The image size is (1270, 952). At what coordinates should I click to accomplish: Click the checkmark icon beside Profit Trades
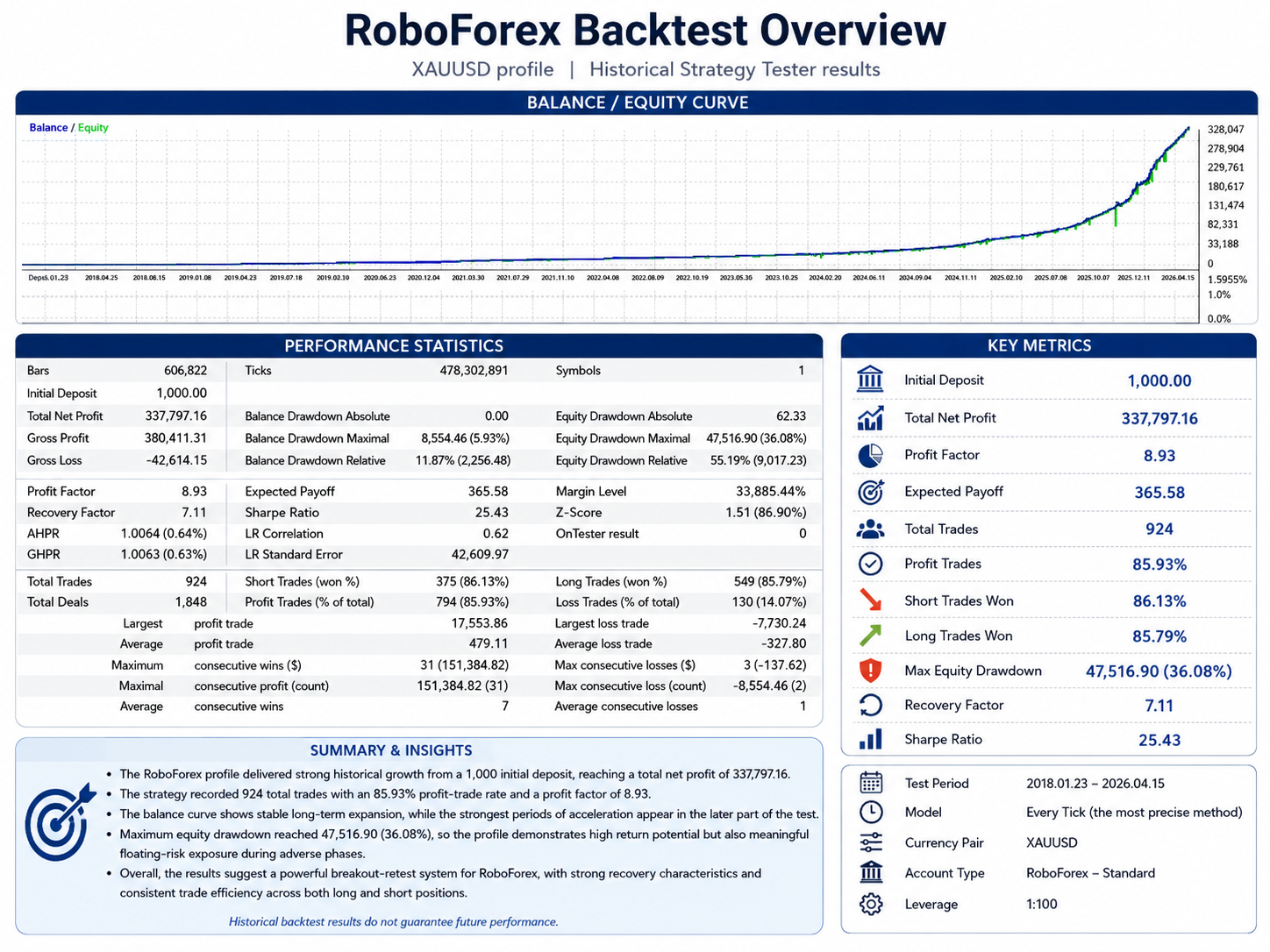(870, 564)
